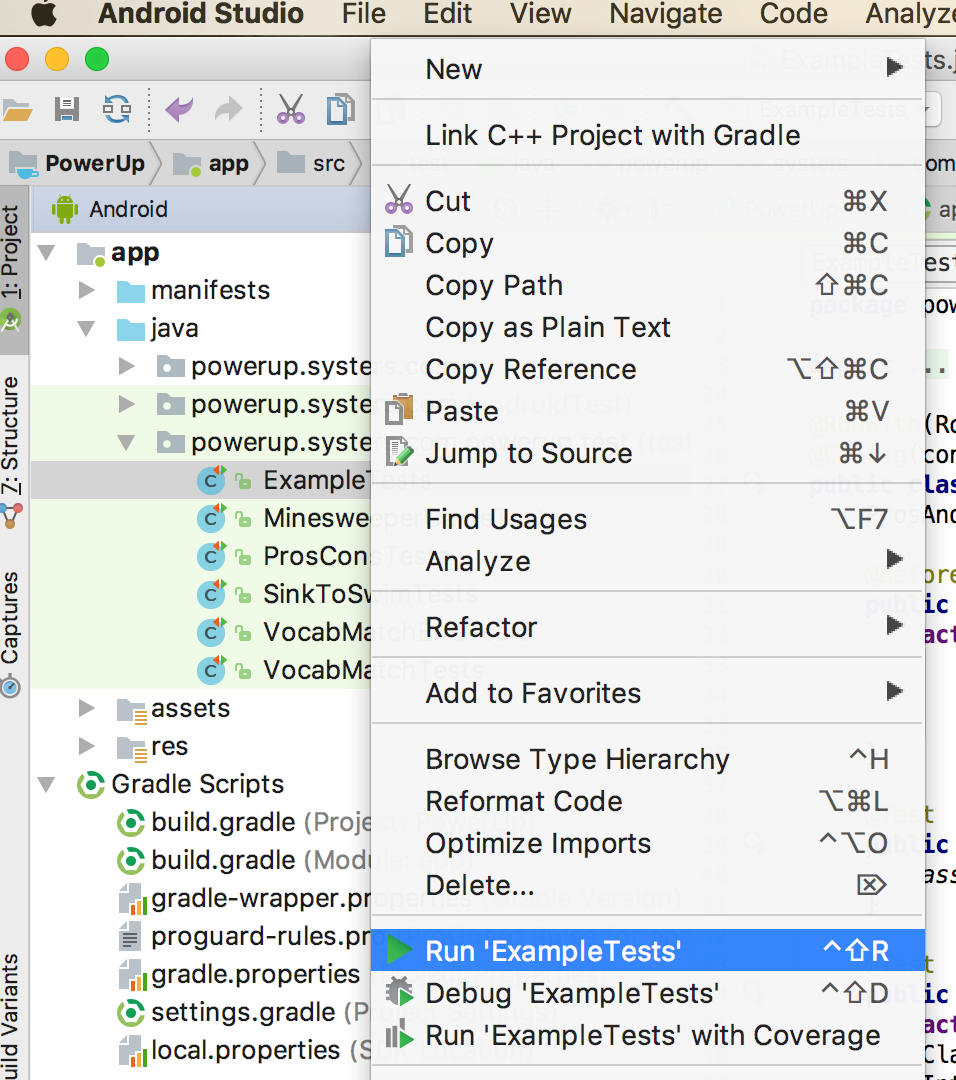Click the Cut scissors icon in toolbar

click(291, 109)
